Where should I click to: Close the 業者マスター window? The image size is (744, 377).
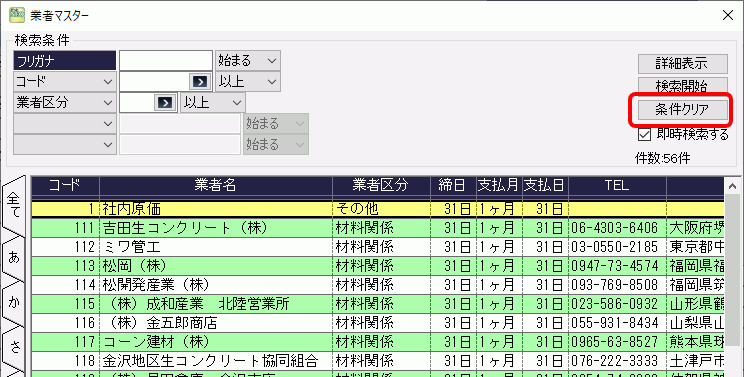point(728,15)
